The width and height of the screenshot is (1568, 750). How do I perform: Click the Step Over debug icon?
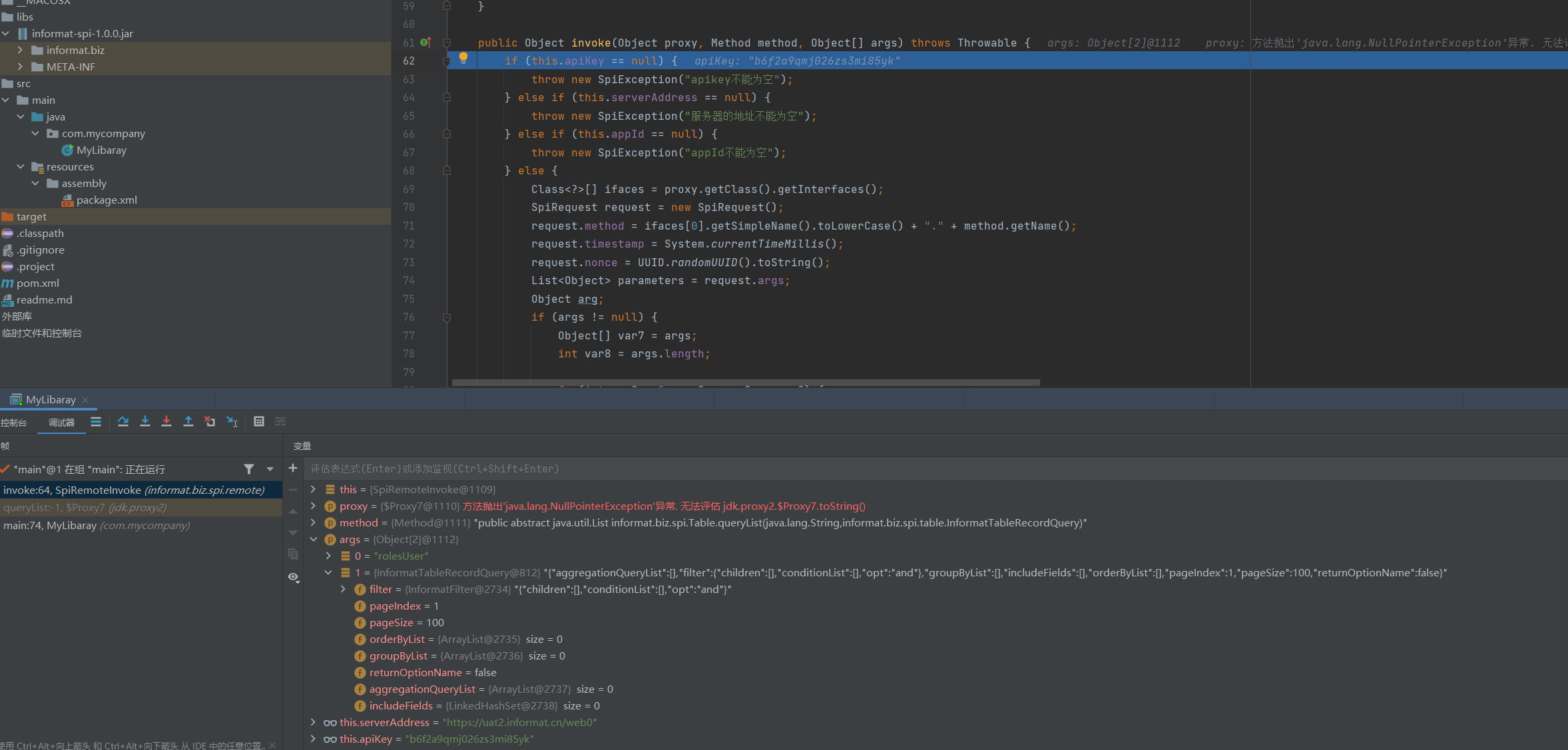tap(123, 421)
